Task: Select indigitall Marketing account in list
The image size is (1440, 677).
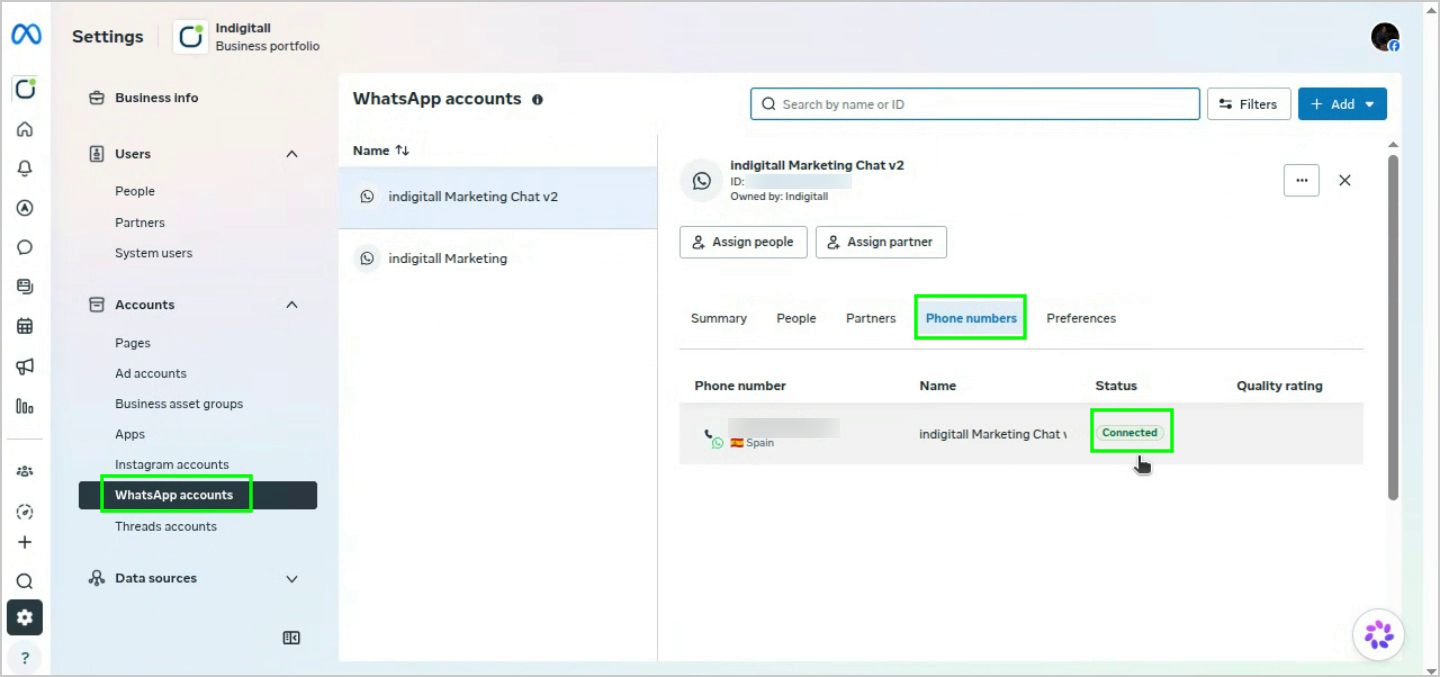Action: [498, 259]
